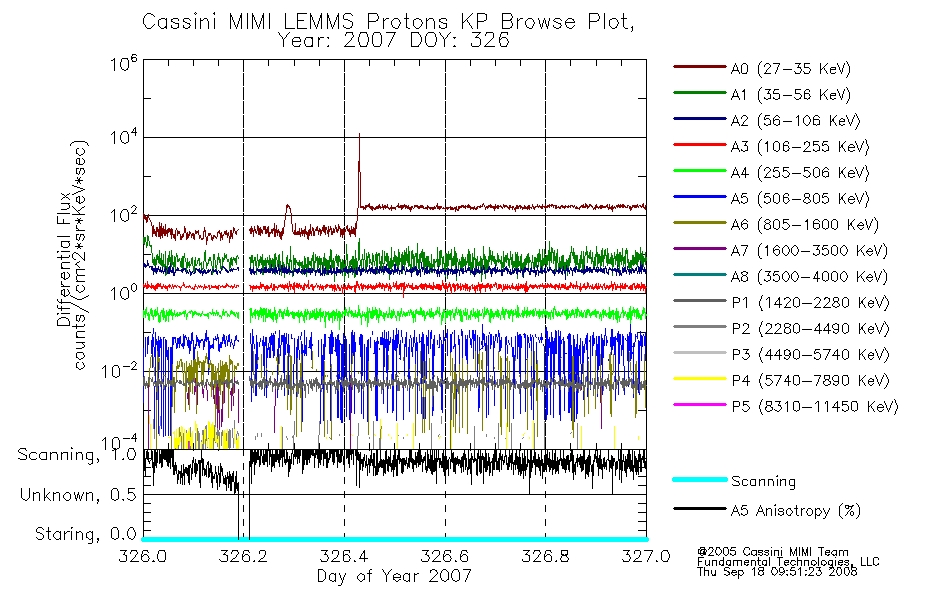Viewport: 950px width, 600px height.
Task: Click the A4 (255-506 KeV) legend label
Action: pos(800,173)
